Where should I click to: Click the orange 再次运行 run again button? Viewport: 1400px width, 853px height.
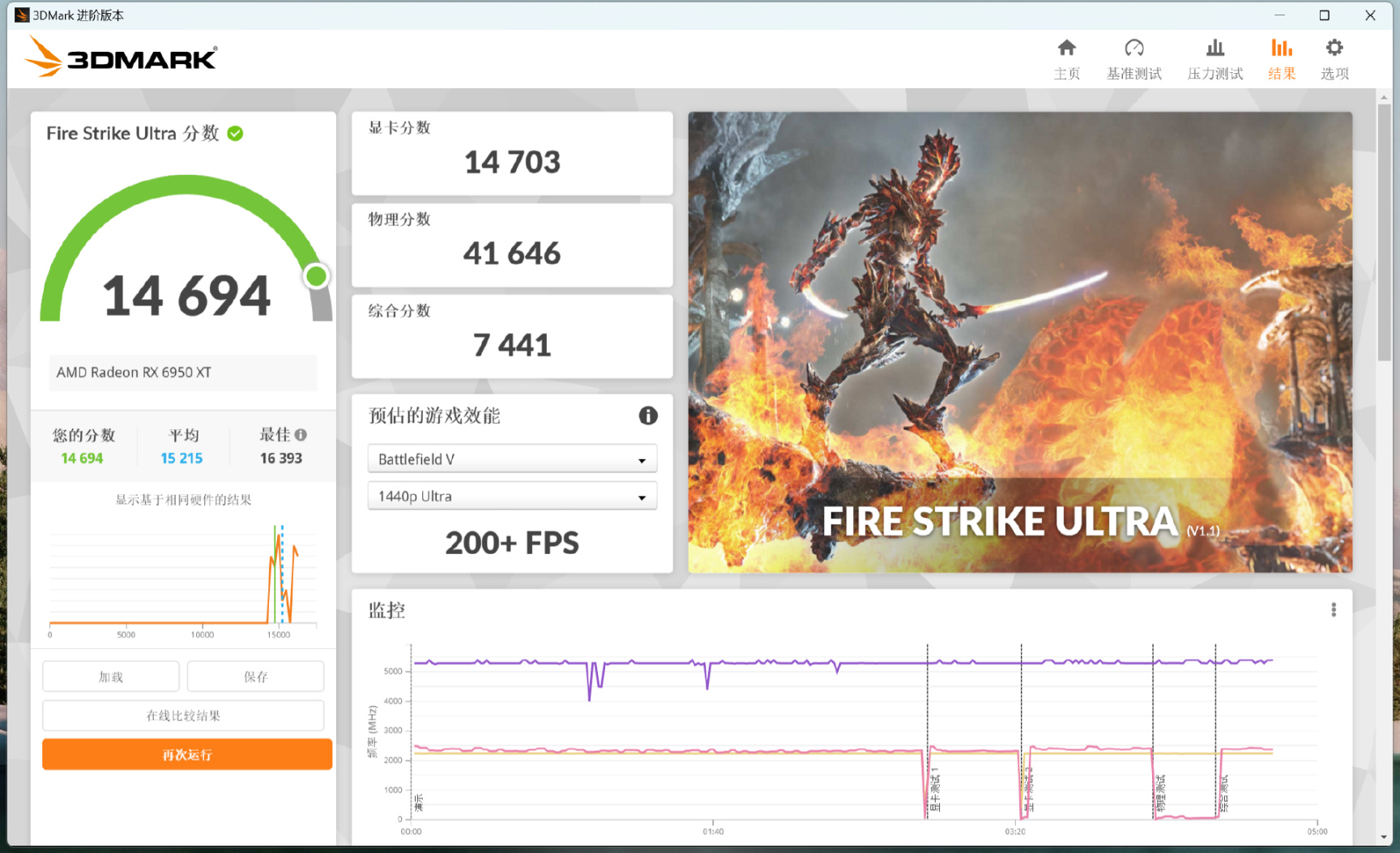click(187, 754)
